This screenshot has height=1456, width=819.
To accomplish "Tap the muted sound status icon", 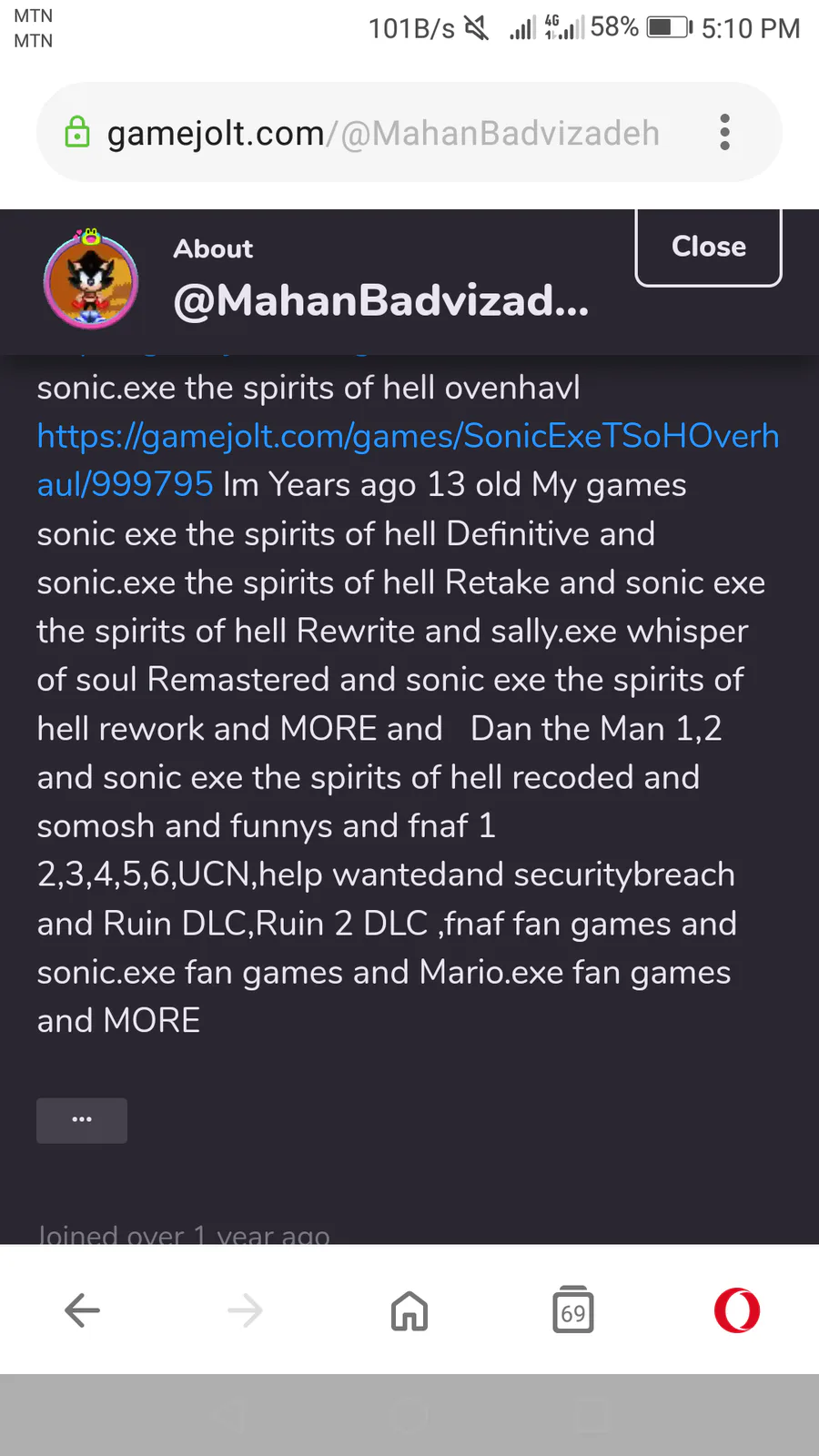I will pyautogui.click(x=477, y=28).
